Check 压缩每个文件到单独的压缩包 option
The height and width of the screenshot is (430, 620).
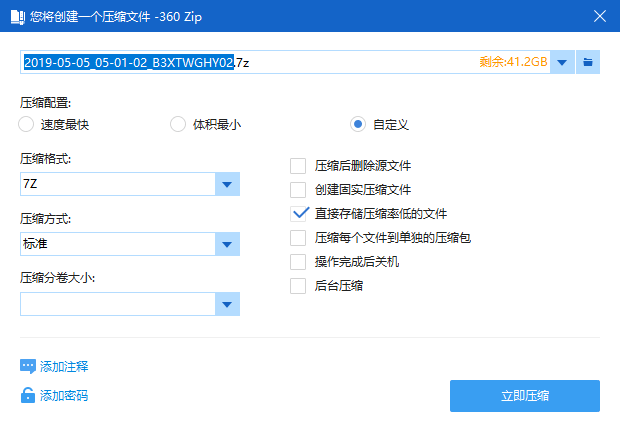point(298,238)
